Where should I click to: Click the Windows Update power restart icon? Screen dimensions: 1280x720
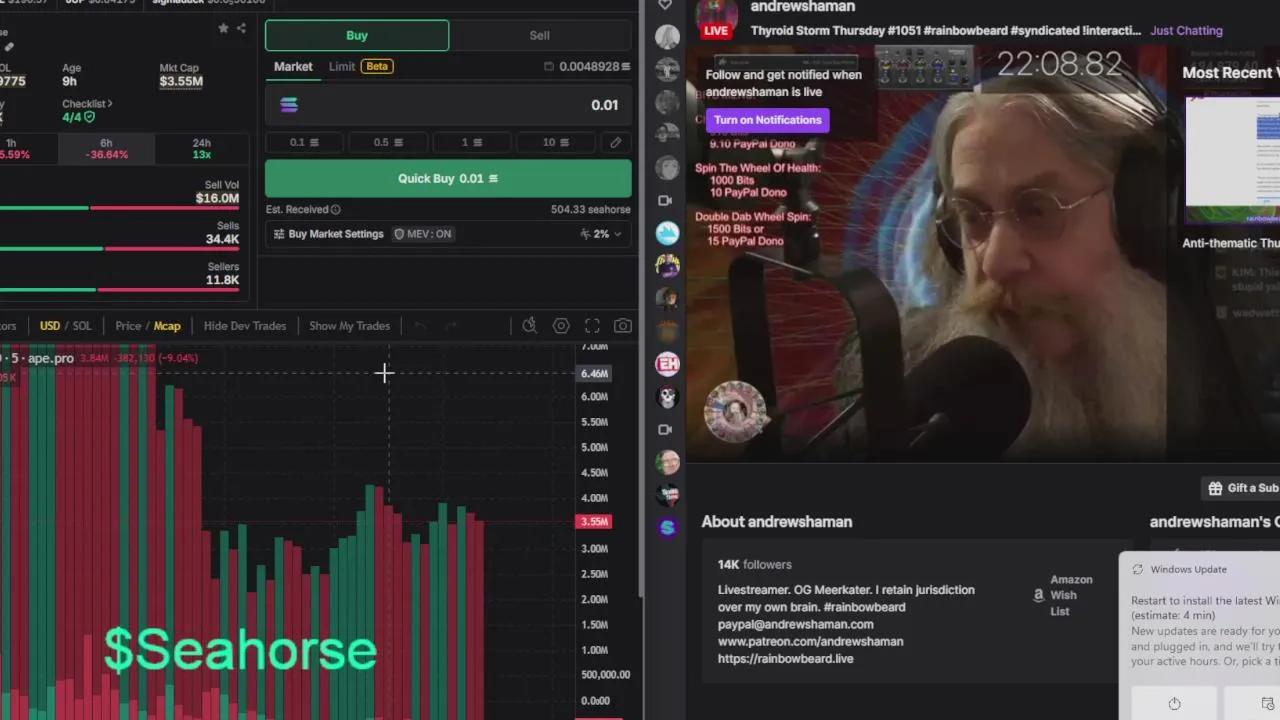click(x=1174, y=704)
